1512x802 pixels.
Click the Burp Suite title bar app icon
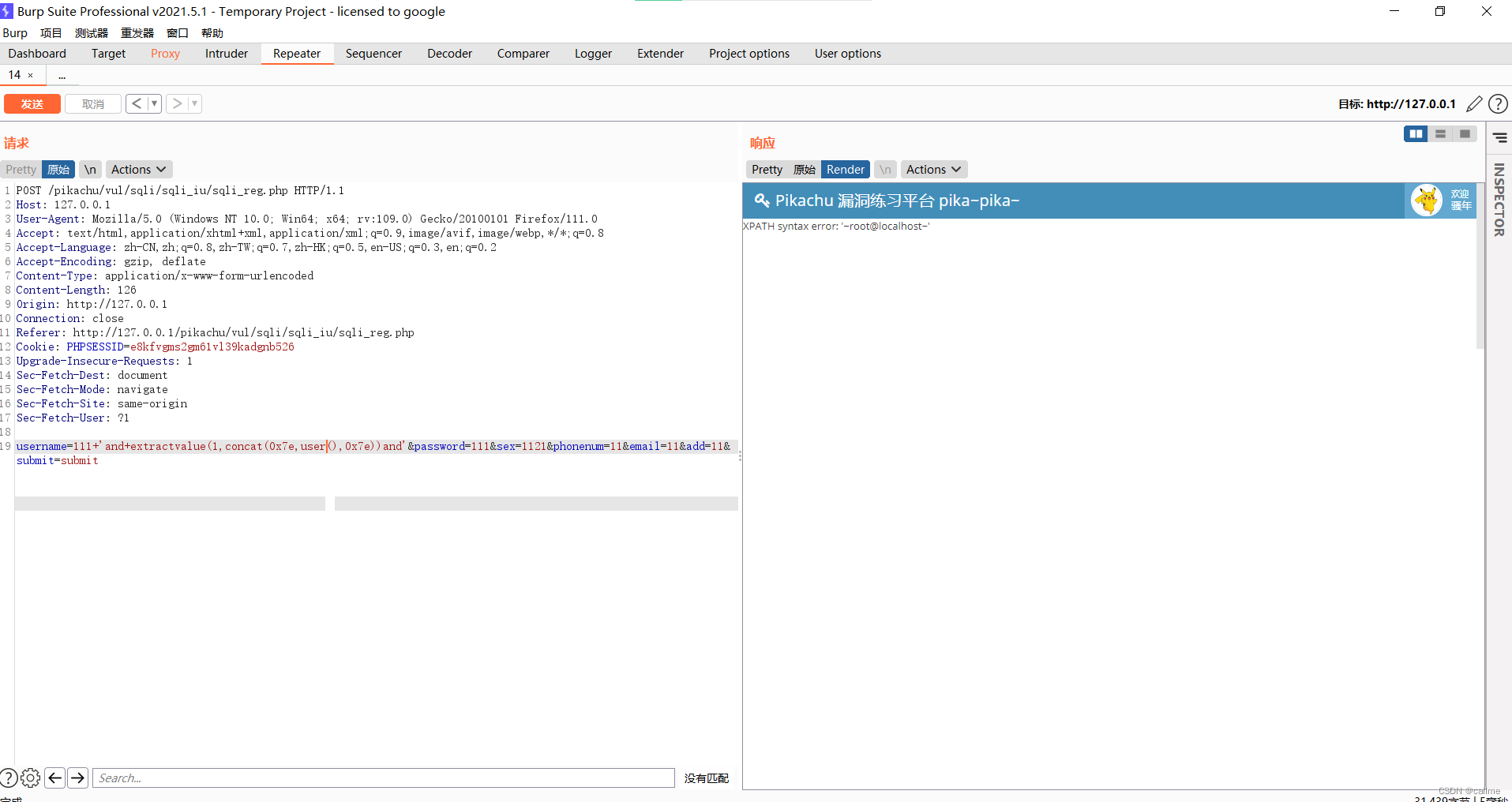click(x=7, y=11)
